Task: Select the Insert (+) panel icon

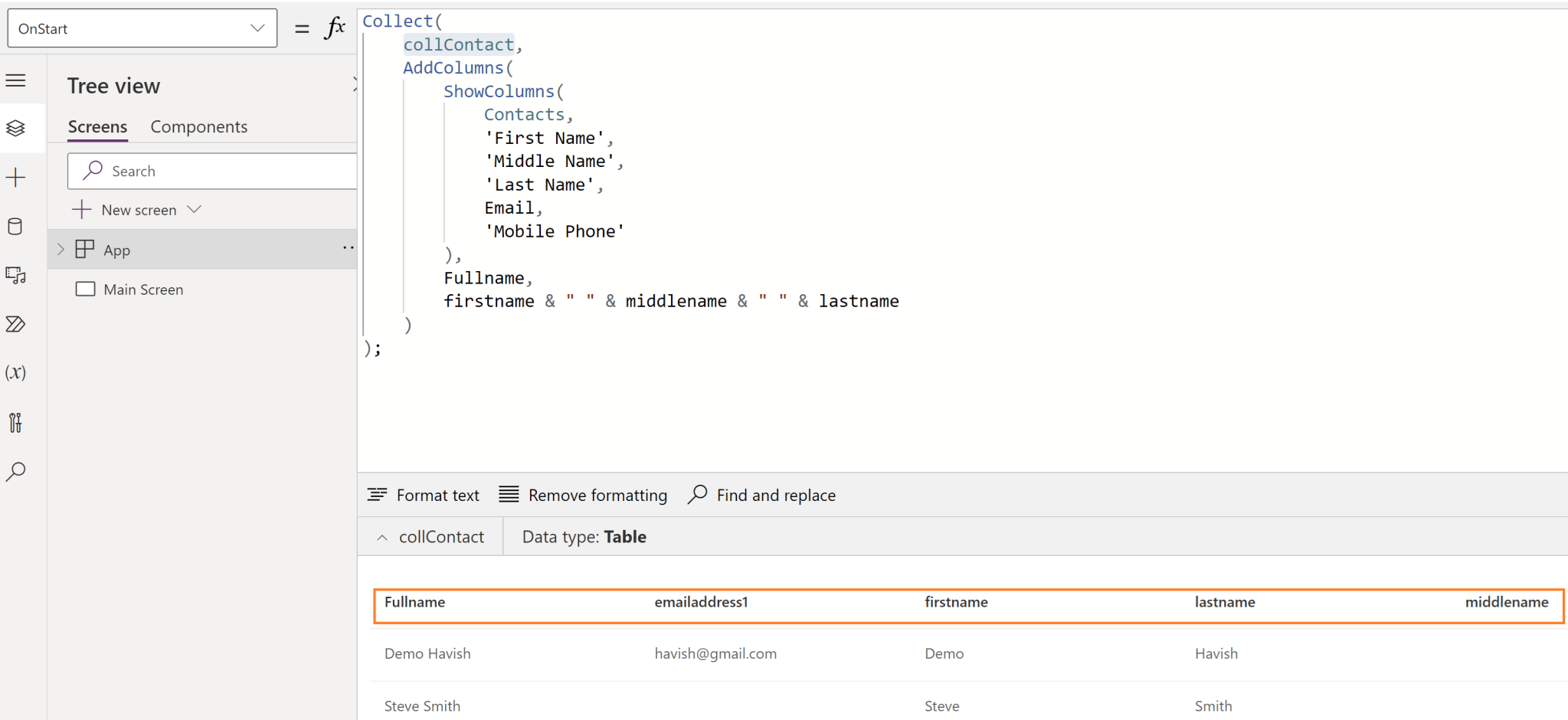Action: 16,177
